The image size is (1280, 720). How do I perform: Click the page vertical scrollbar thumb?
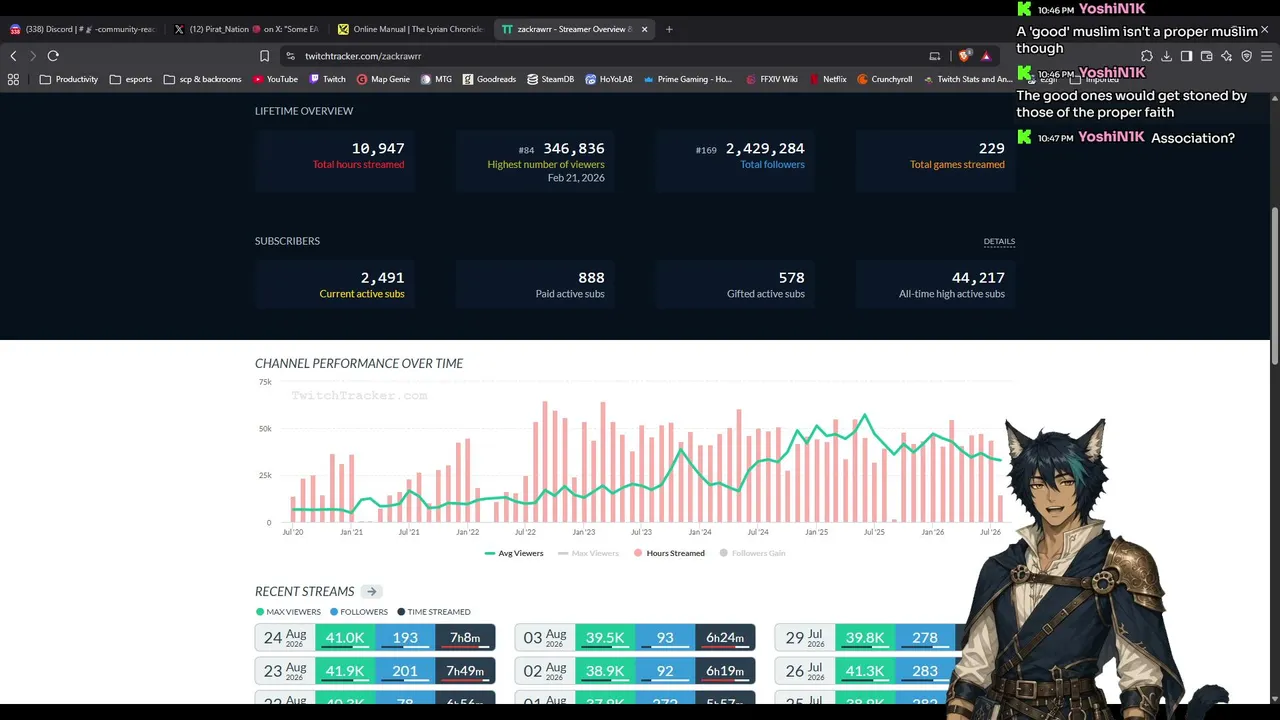coord(1274,285)
